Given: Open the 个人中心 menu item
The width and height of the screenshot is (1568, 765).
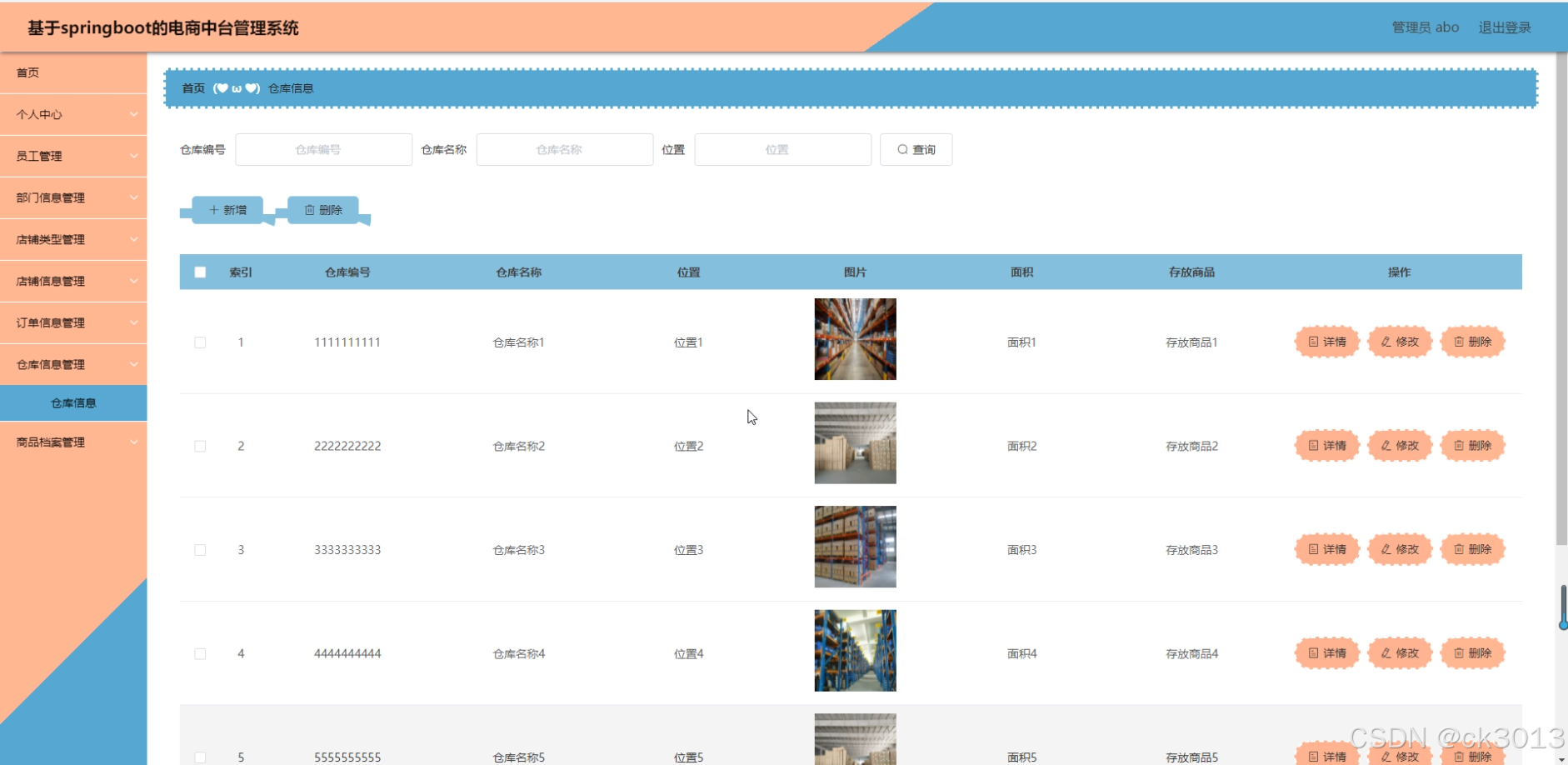Looking at the screenshot, I should pos(73,114).
